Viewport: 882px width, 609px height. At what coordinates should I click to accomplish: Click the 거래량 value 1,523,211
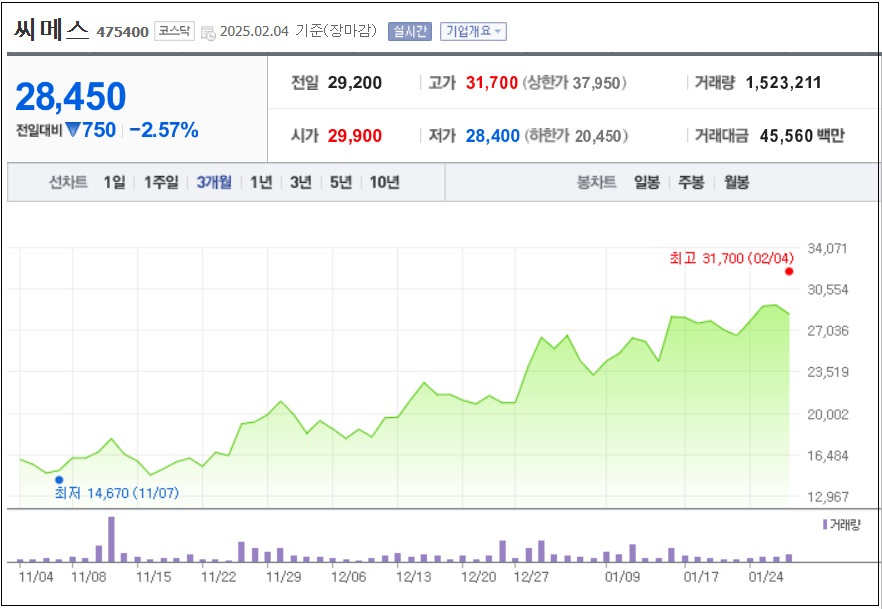[784, 83]
